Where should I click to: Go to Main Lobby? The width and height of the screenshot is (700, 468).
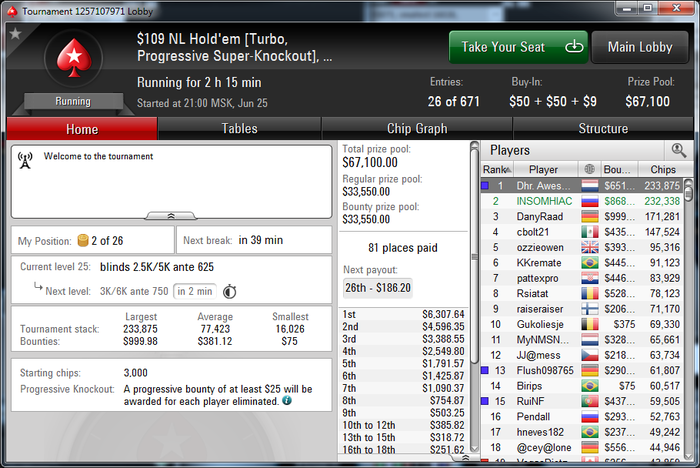(640, 47)
